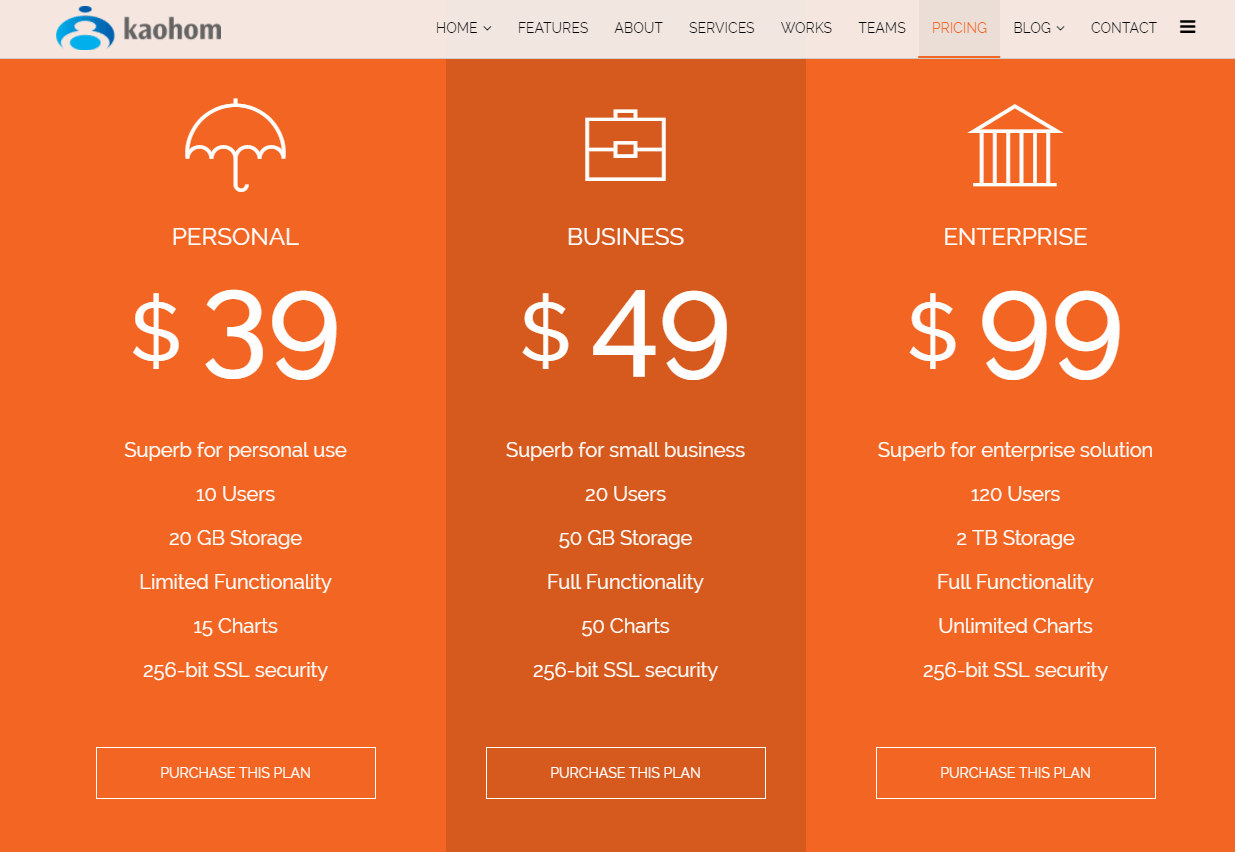Click the briefcase icon above Business

click(625, 145)
